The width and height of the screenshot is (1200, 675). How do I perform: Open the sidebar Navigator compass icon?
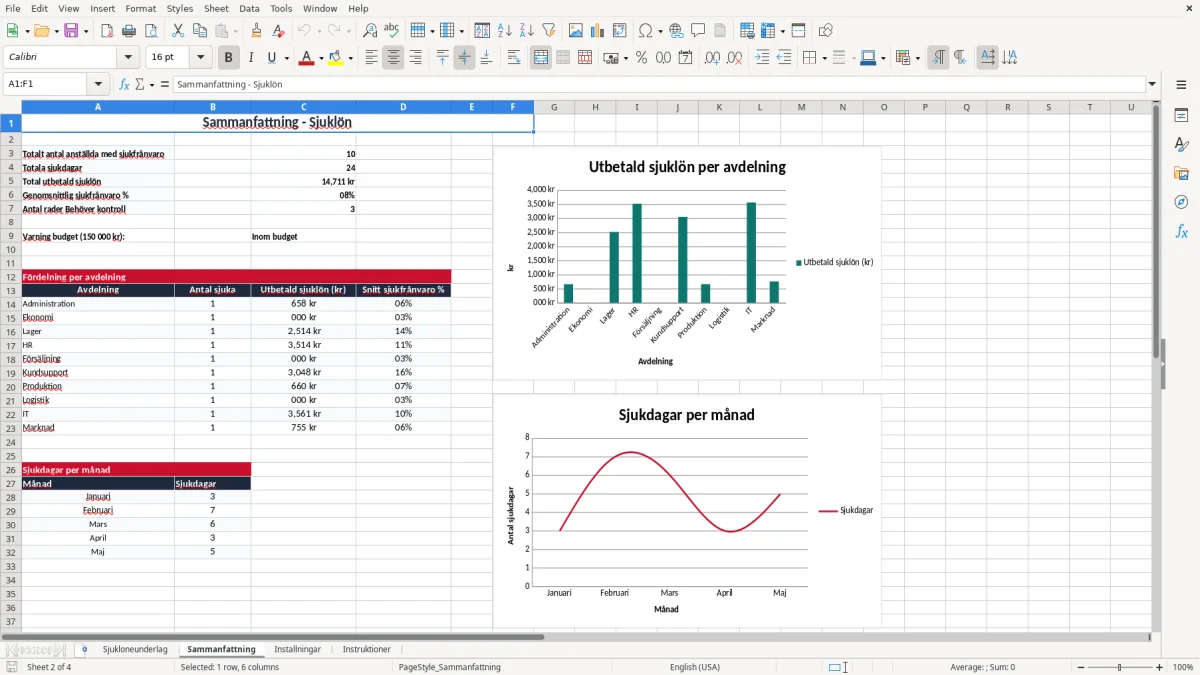tap(1181, 202)
